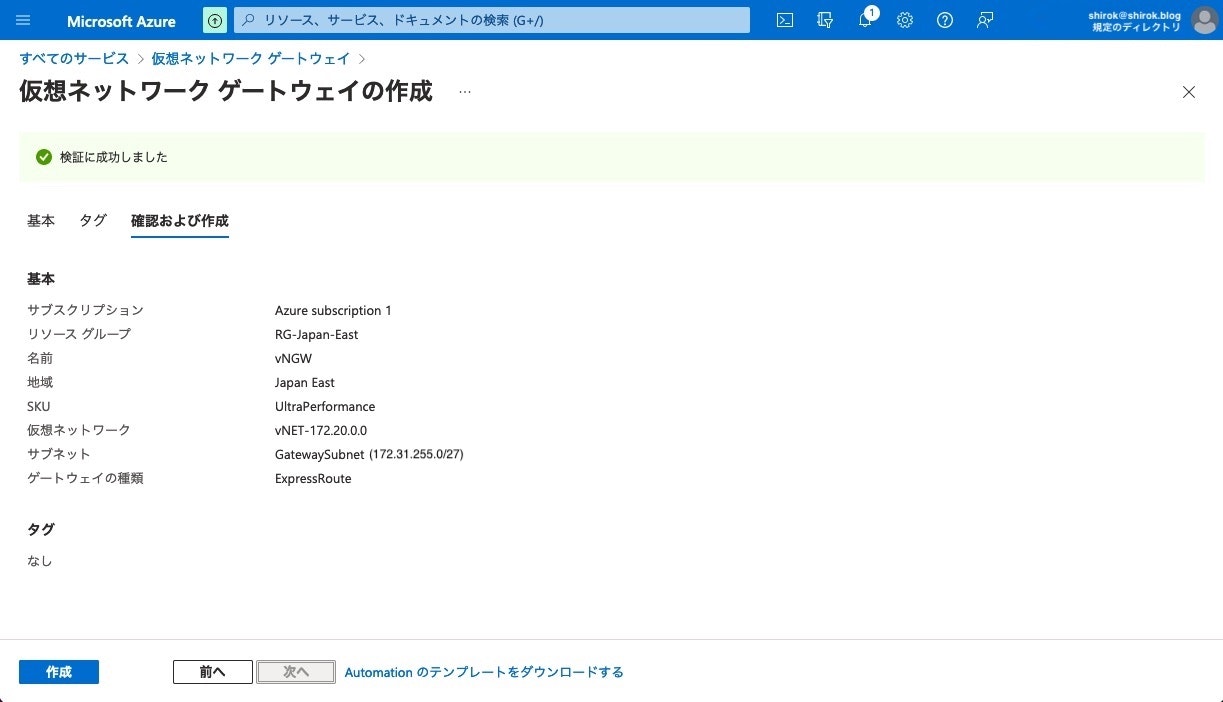Select the SKU value UltraPerformance
The image size is (1223, 702).
(325, 406)
